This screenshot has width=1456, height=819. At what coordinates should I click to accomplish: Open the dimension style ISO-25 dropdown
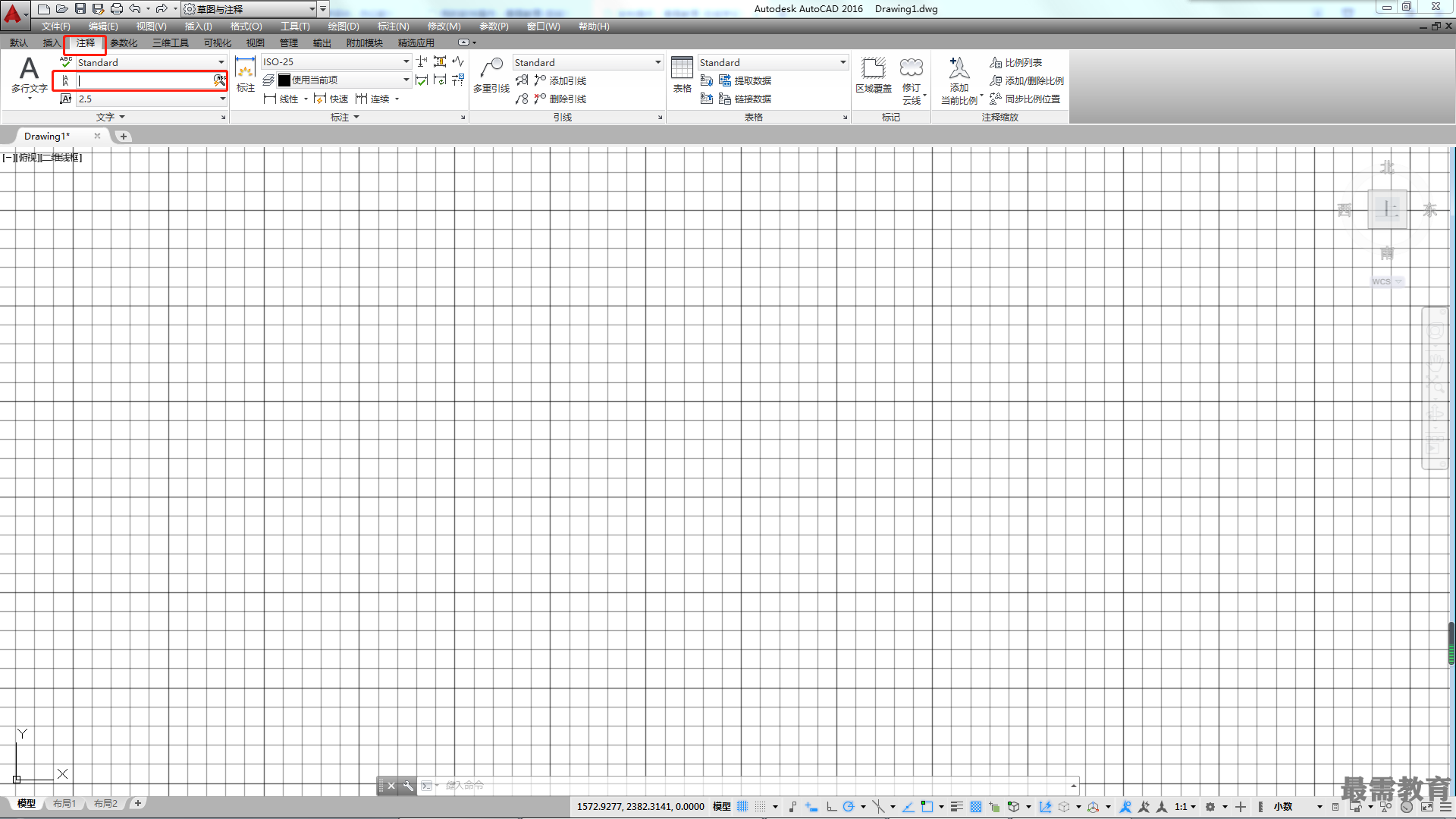(x=336, y=61)
